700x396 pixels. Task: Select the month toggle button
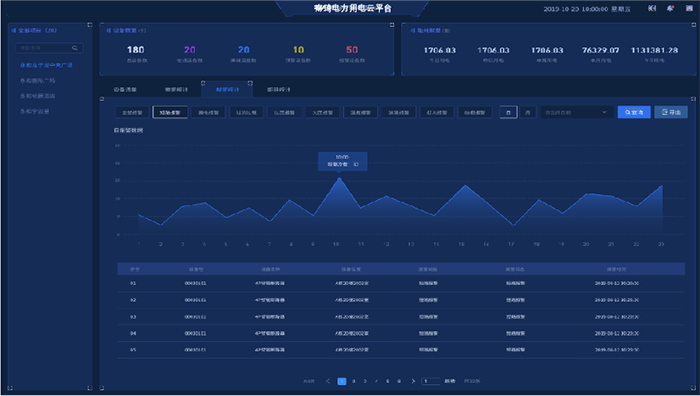click(528, 112)
